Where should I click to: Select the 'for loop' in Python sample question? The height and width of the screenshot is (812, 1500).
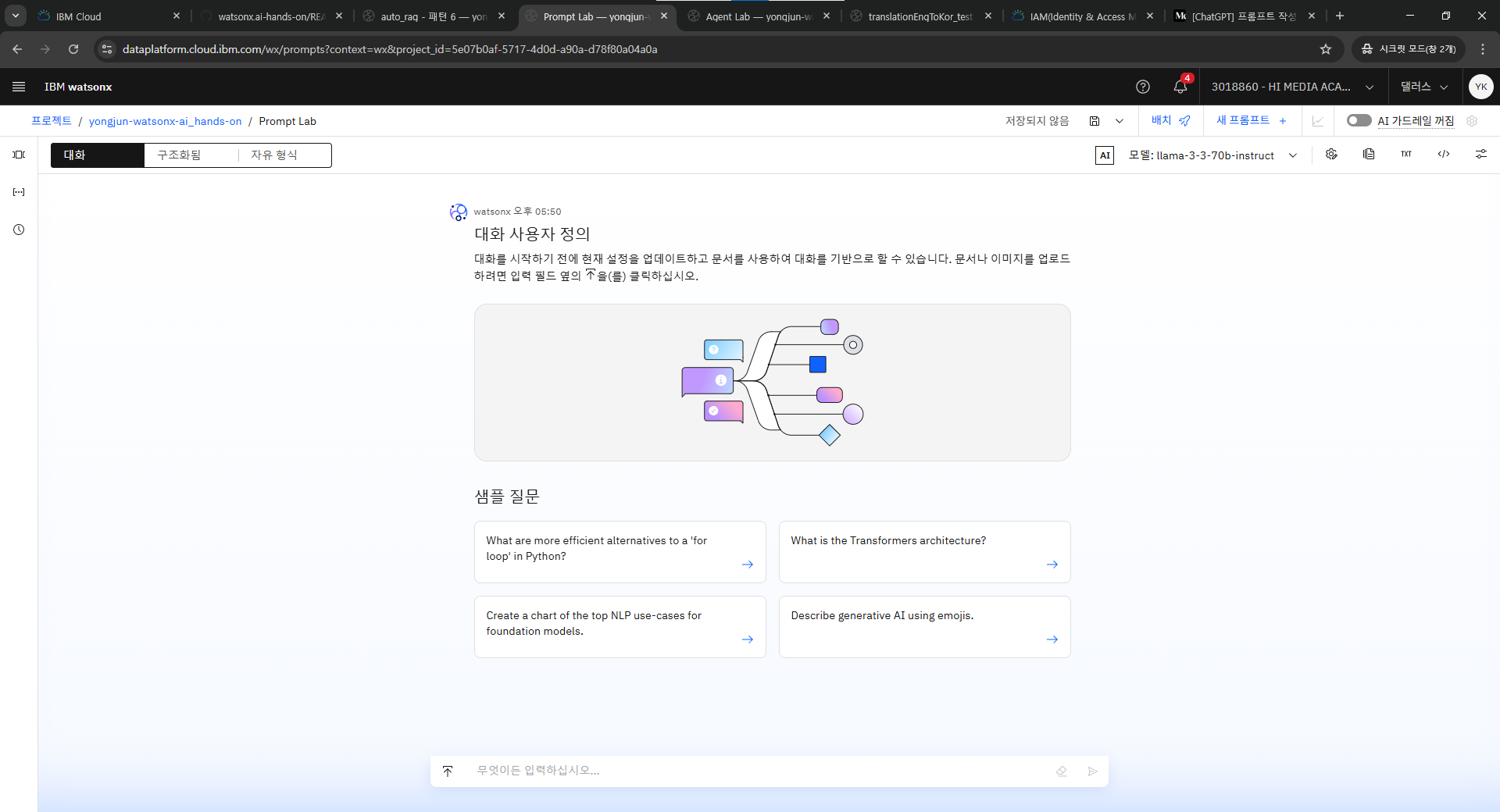click(620, 552)
